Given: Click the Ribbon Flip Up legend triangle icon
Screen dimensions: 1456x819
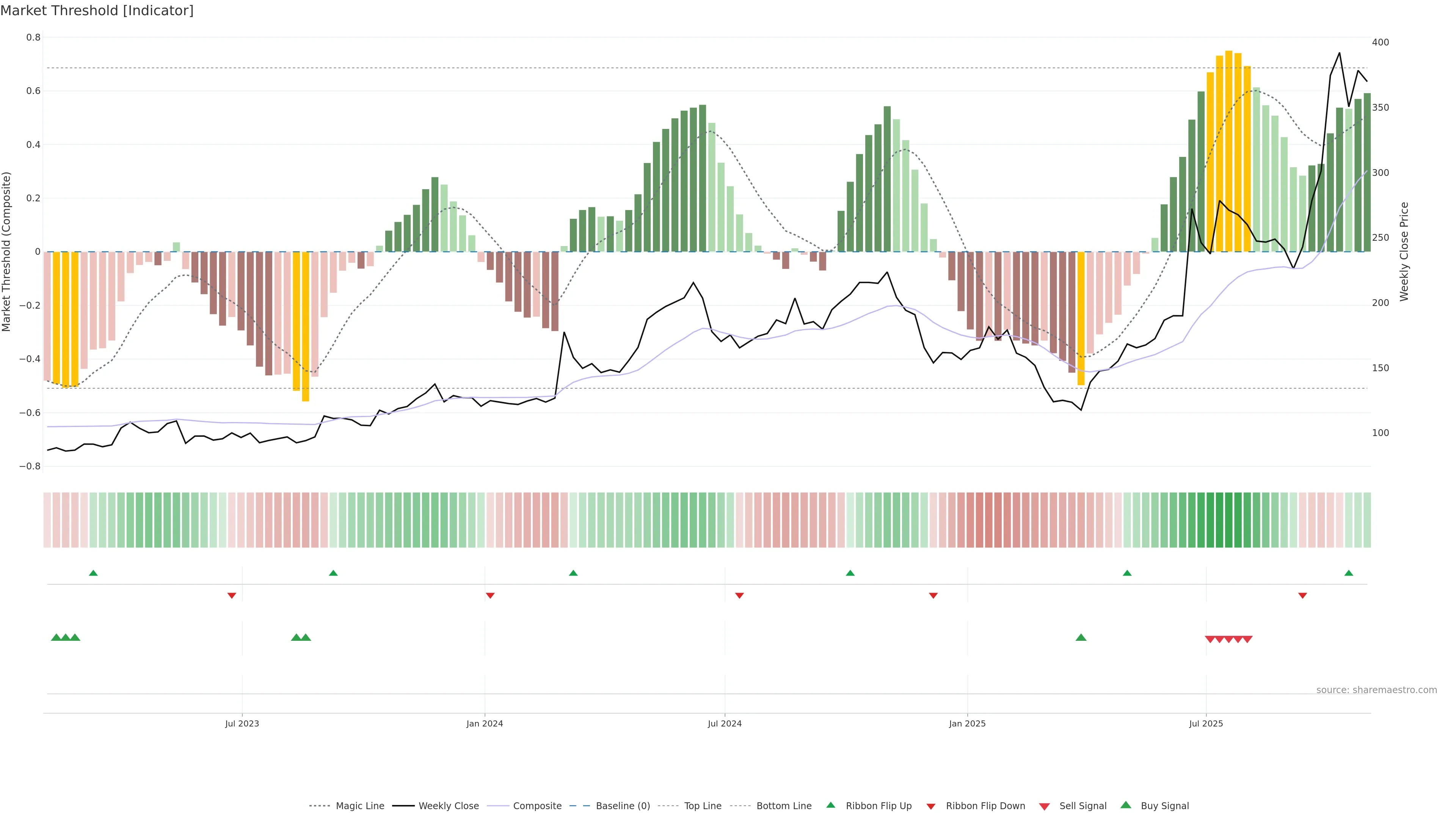Looking at the screenshot, I should [830, 805].
